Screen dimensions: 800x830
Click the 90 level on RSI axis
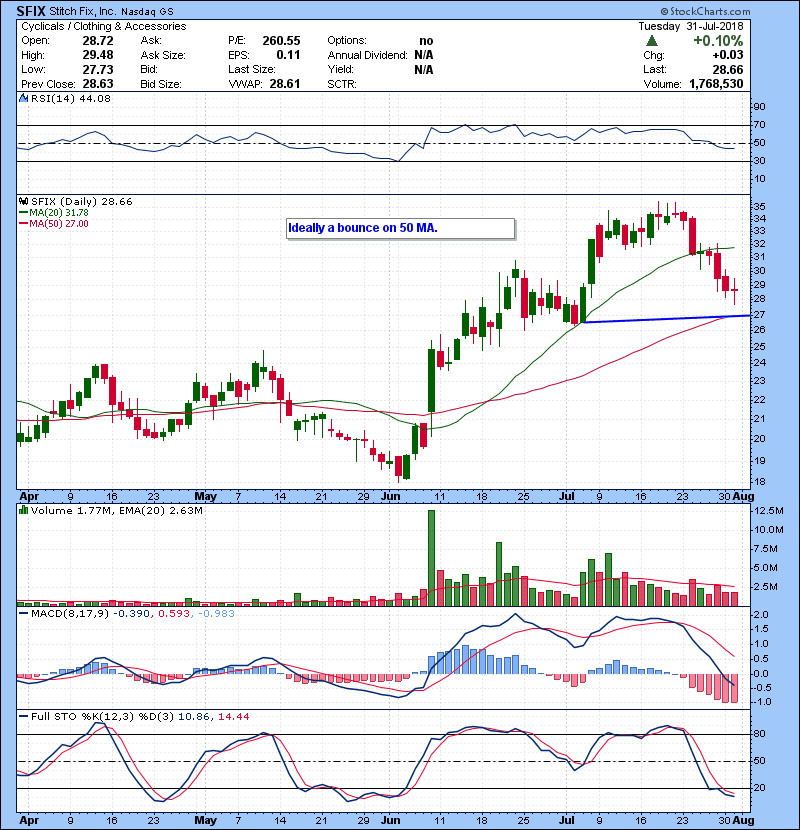coord(759,107)
